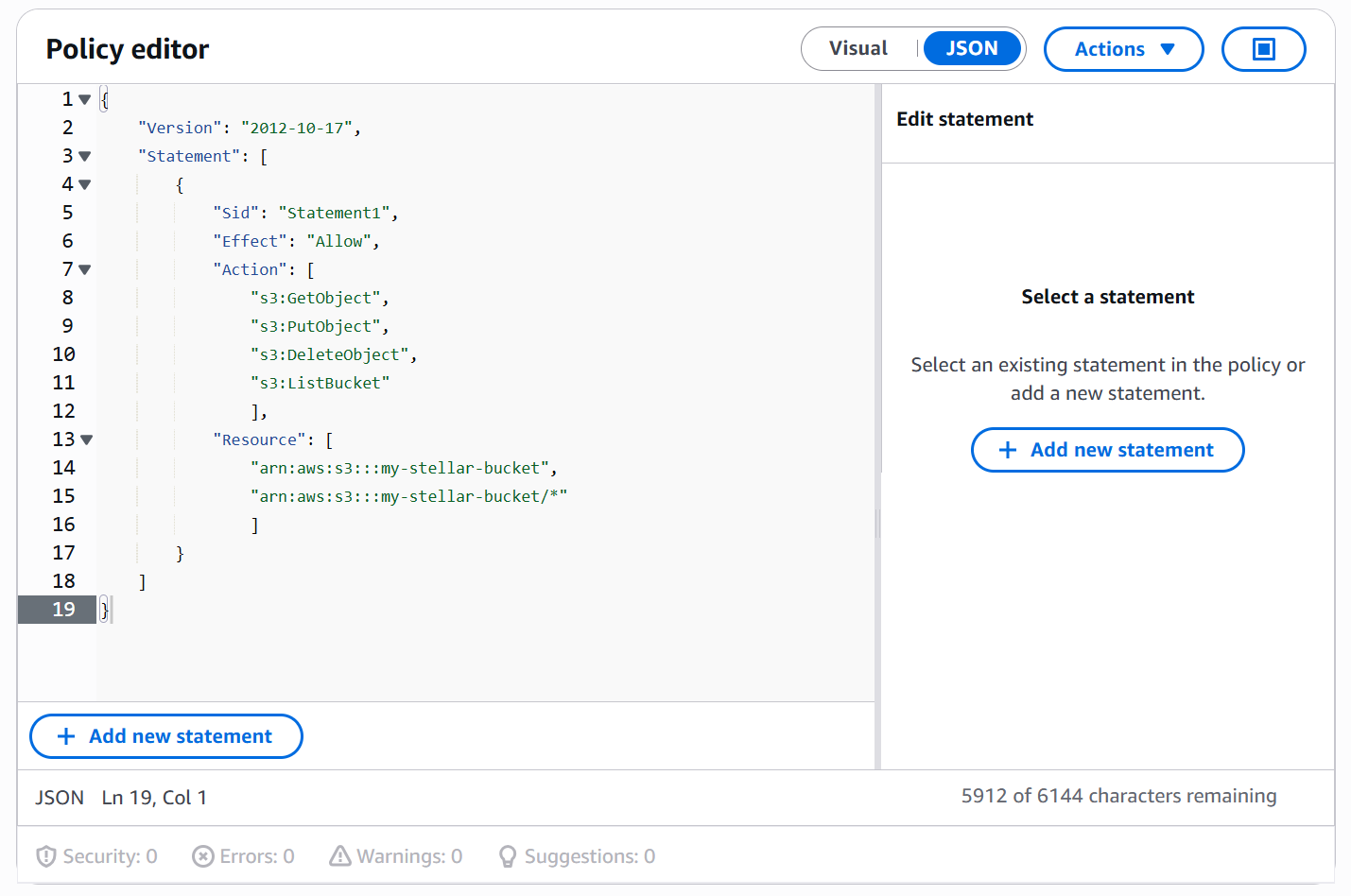Click plus icon in right panel's Add new statement

tap(1008, 451)
